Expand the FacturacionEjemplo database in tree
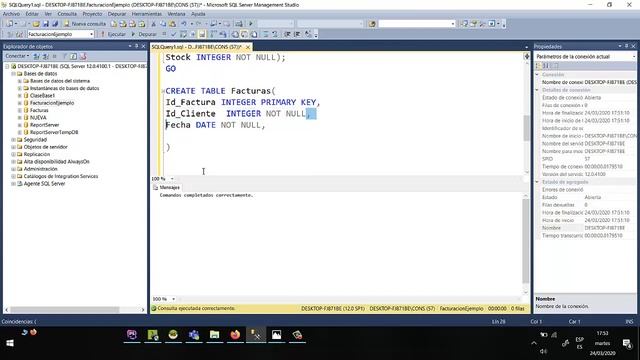640x360 pixels. (20, 103)
